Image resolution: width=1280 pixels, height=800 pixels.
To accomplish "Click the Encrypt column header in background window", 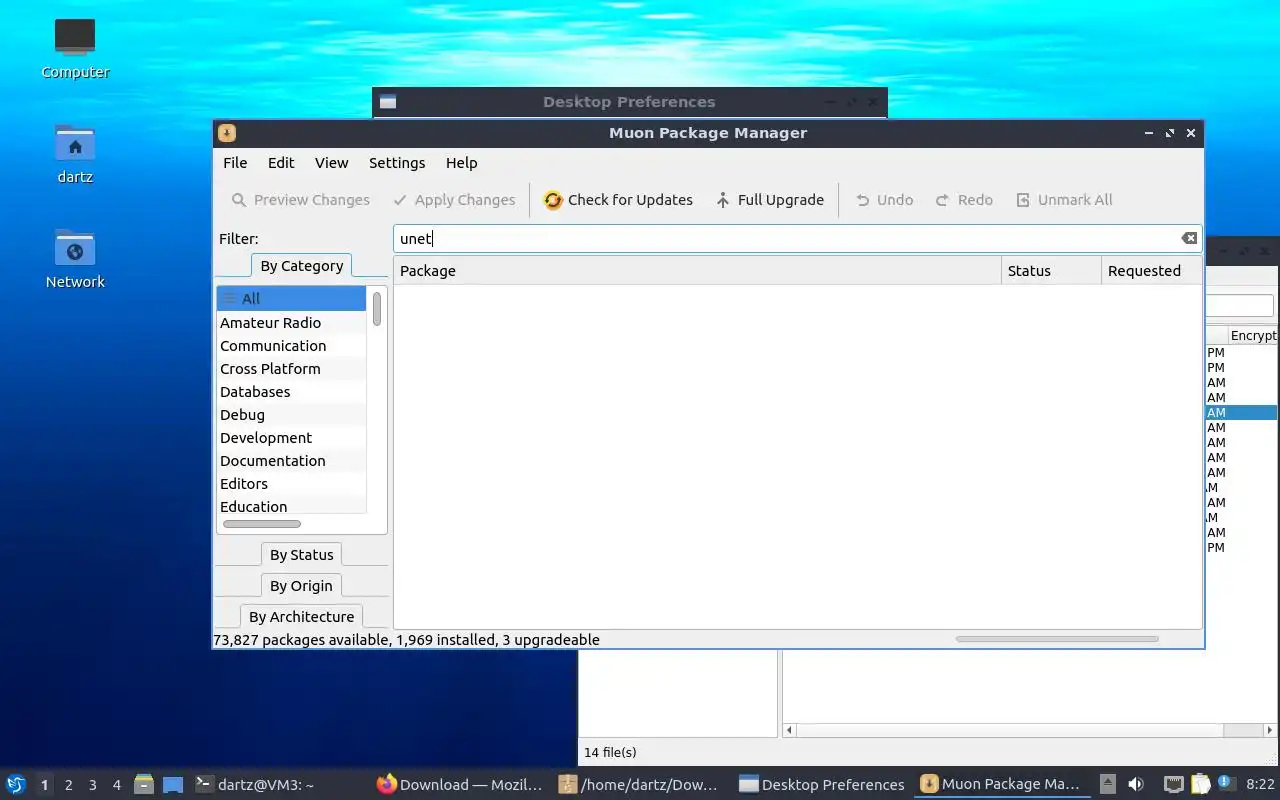I will tap(1253, 336).
